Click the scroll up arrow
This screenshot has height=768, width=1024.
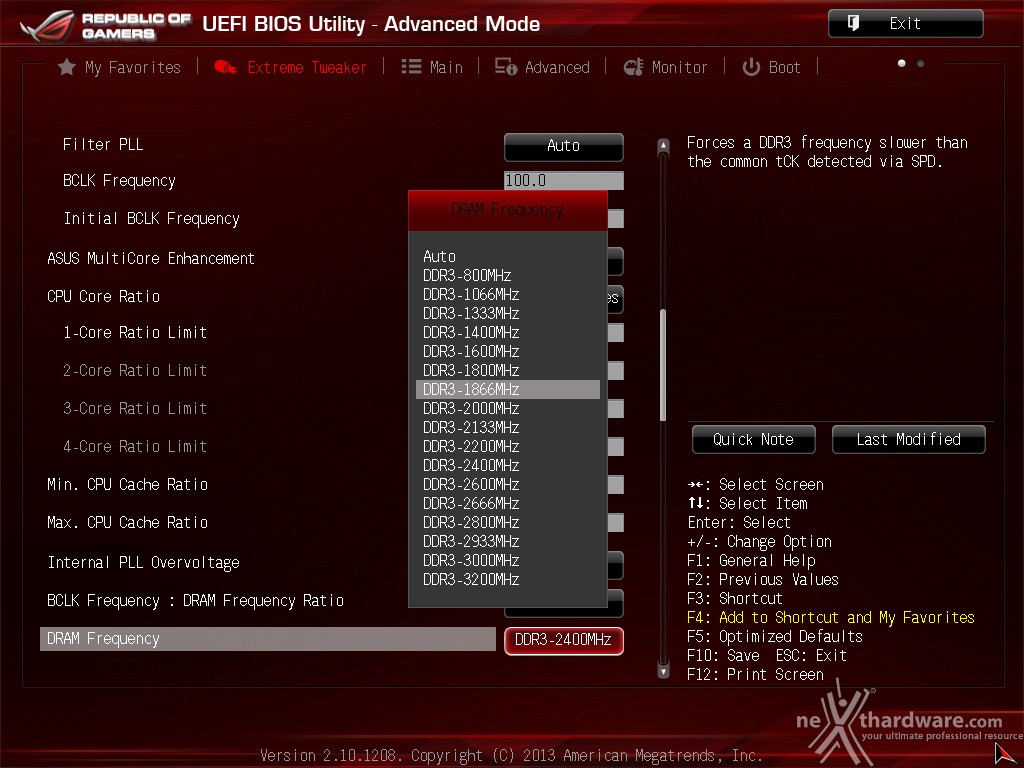(x=663, y=145)
